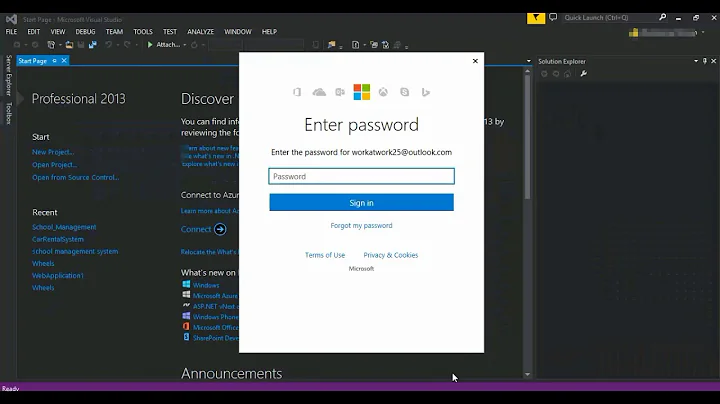The height and width of the screenshot is (404, 720).
Task: Open recent project School_Management
Action: click(x=64, y=227)
